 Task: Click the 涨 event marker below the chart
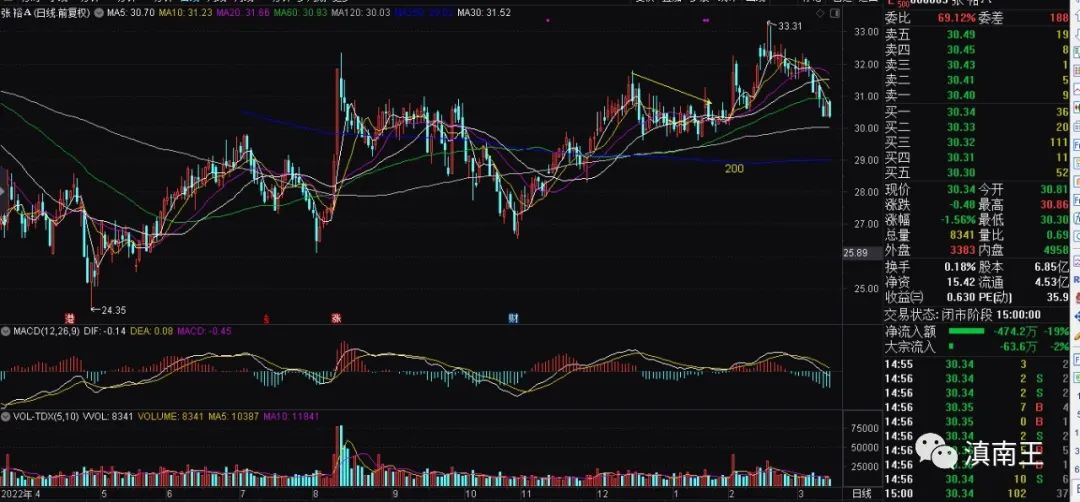(x=336, y=319)
